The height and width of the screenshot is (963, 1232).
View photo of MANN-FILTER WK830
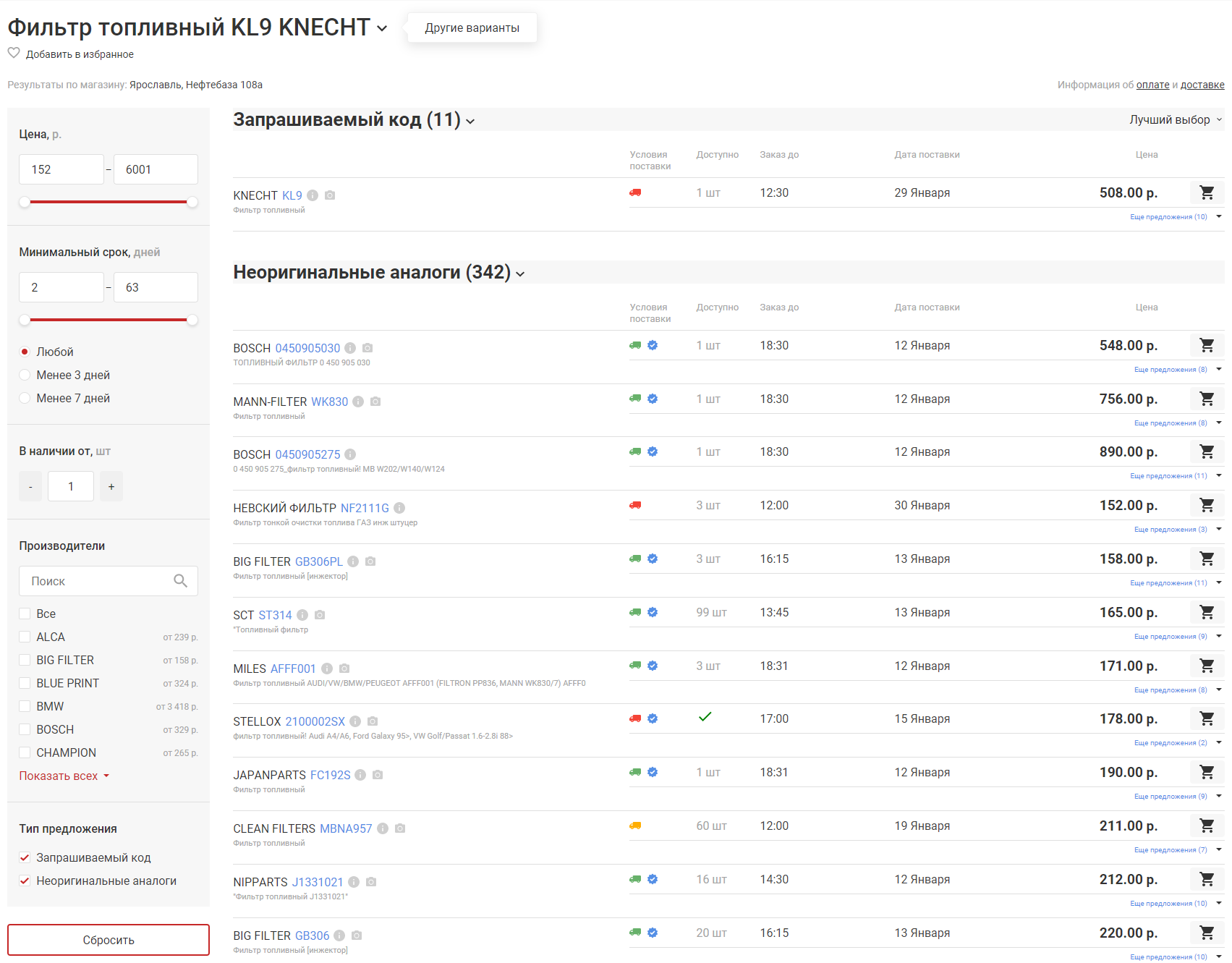coord(375,402)
